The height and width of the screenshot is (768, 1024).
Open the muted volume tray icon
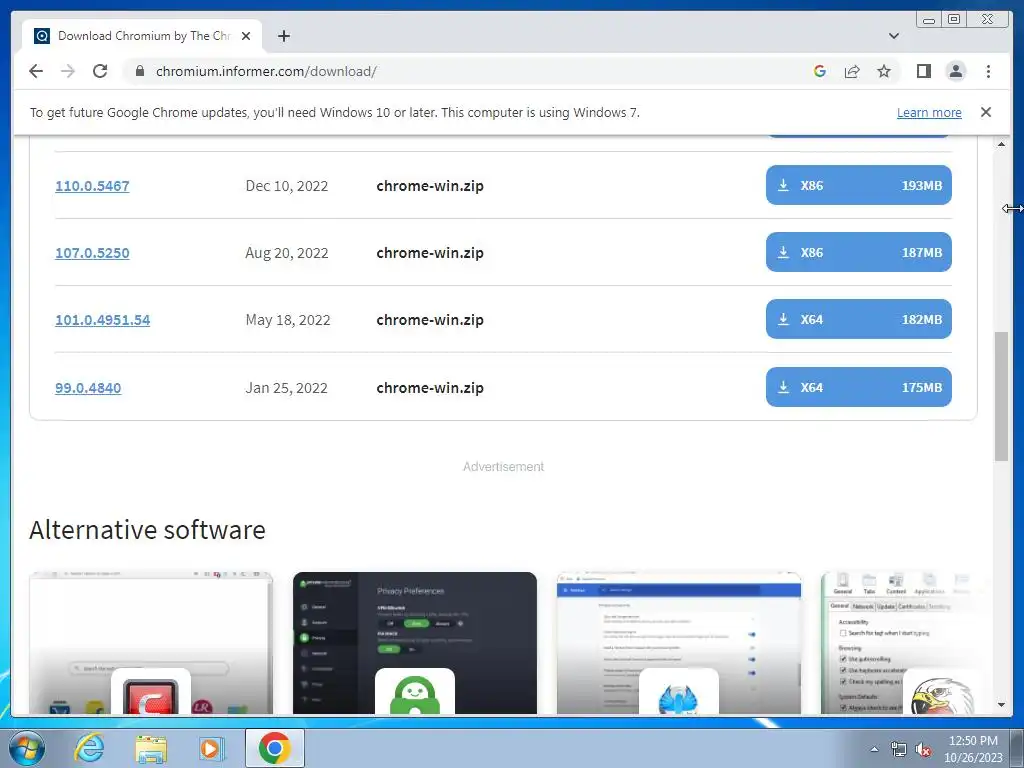(x=923, y=750)
